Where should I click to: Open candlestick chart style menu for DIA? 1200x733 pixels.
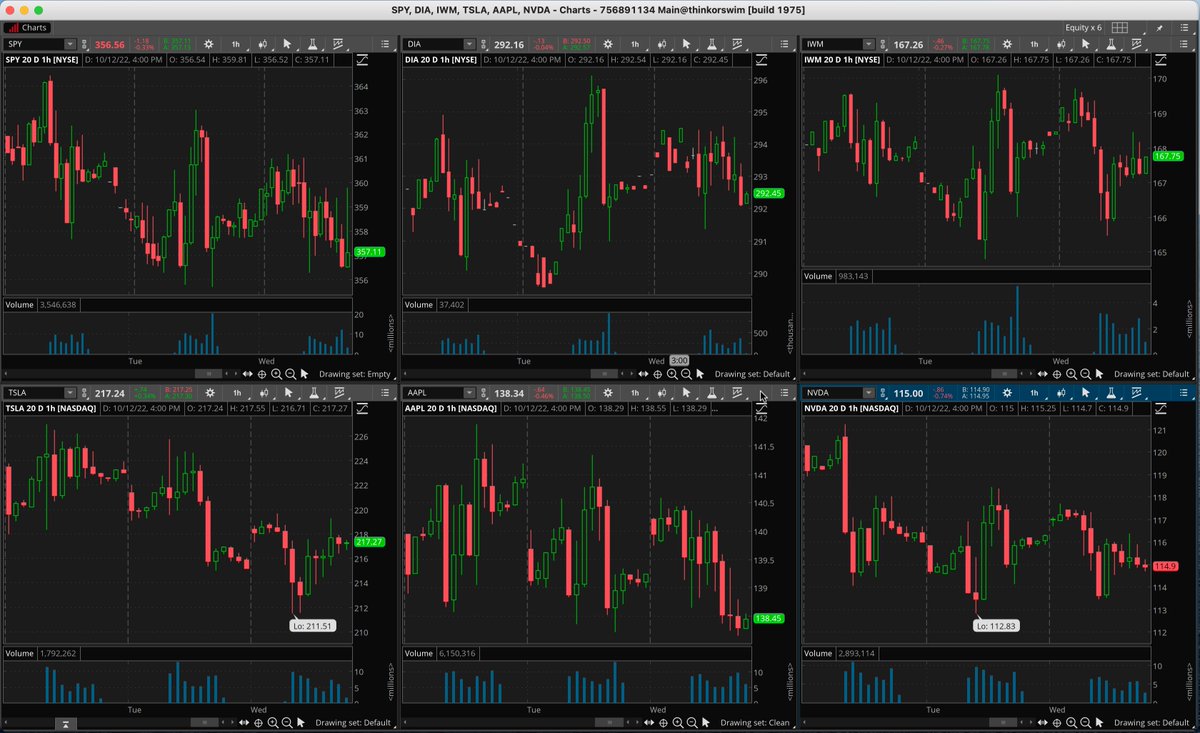(x=661, y=44)
